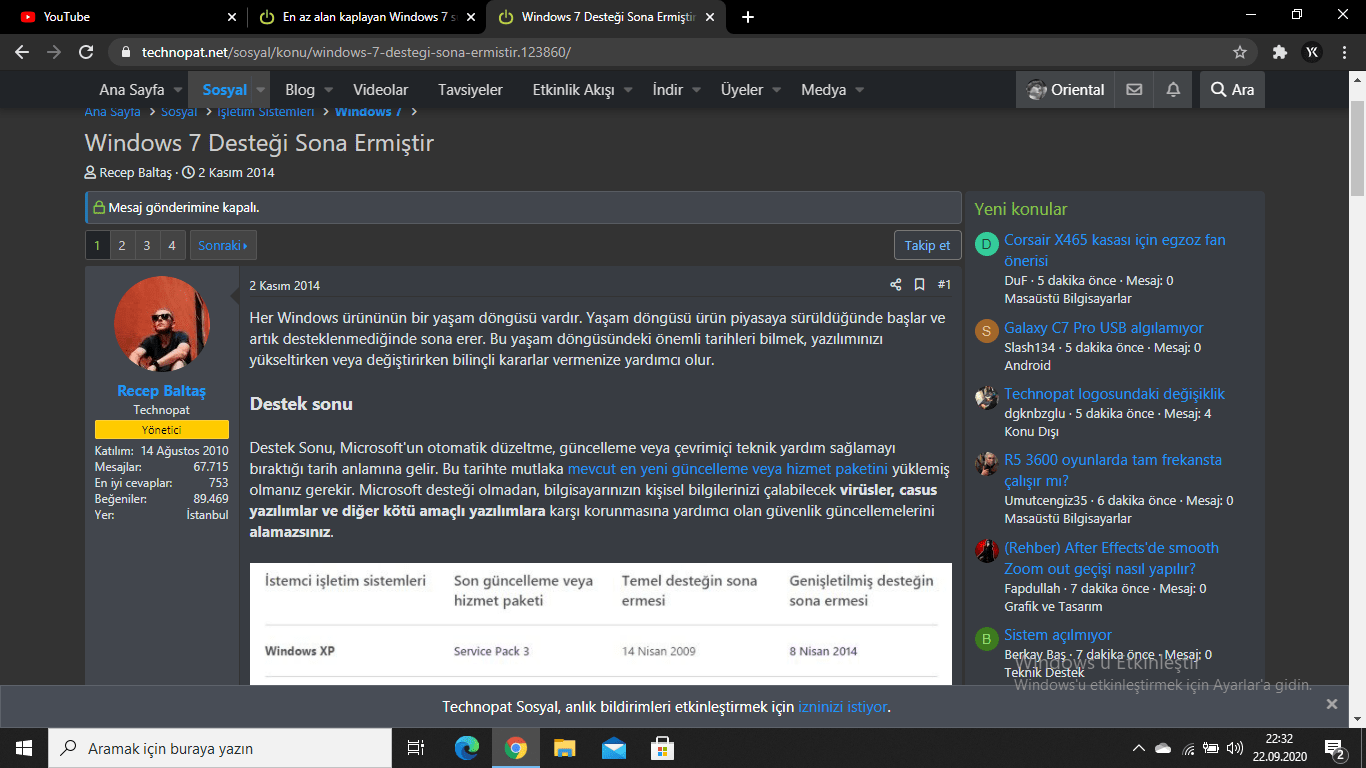Open the Ana Sayfa menu item

coord(132,90)
